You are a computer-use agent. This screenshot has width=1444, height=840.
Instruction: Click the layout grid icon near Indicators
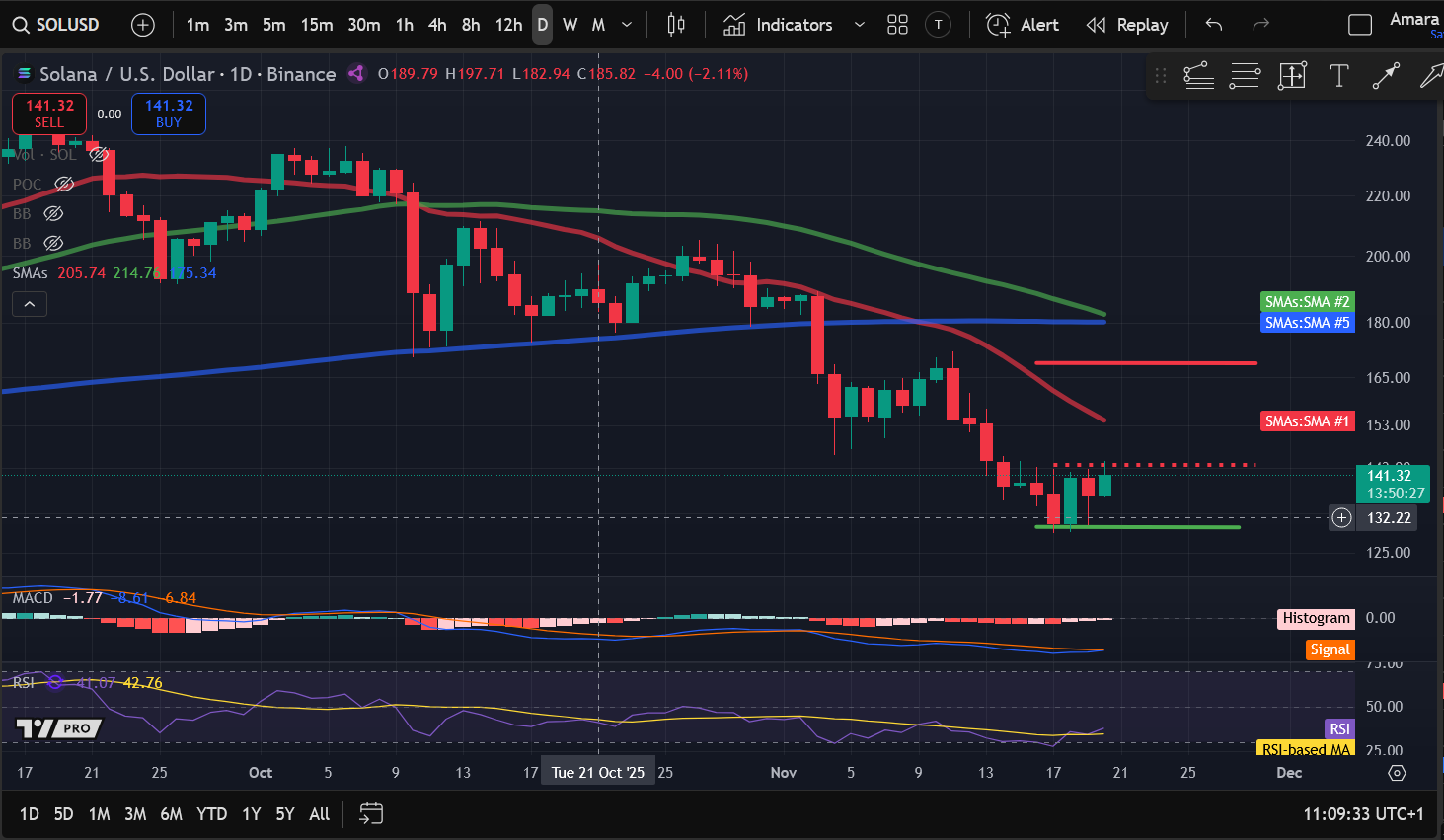[x=897, y=24]
